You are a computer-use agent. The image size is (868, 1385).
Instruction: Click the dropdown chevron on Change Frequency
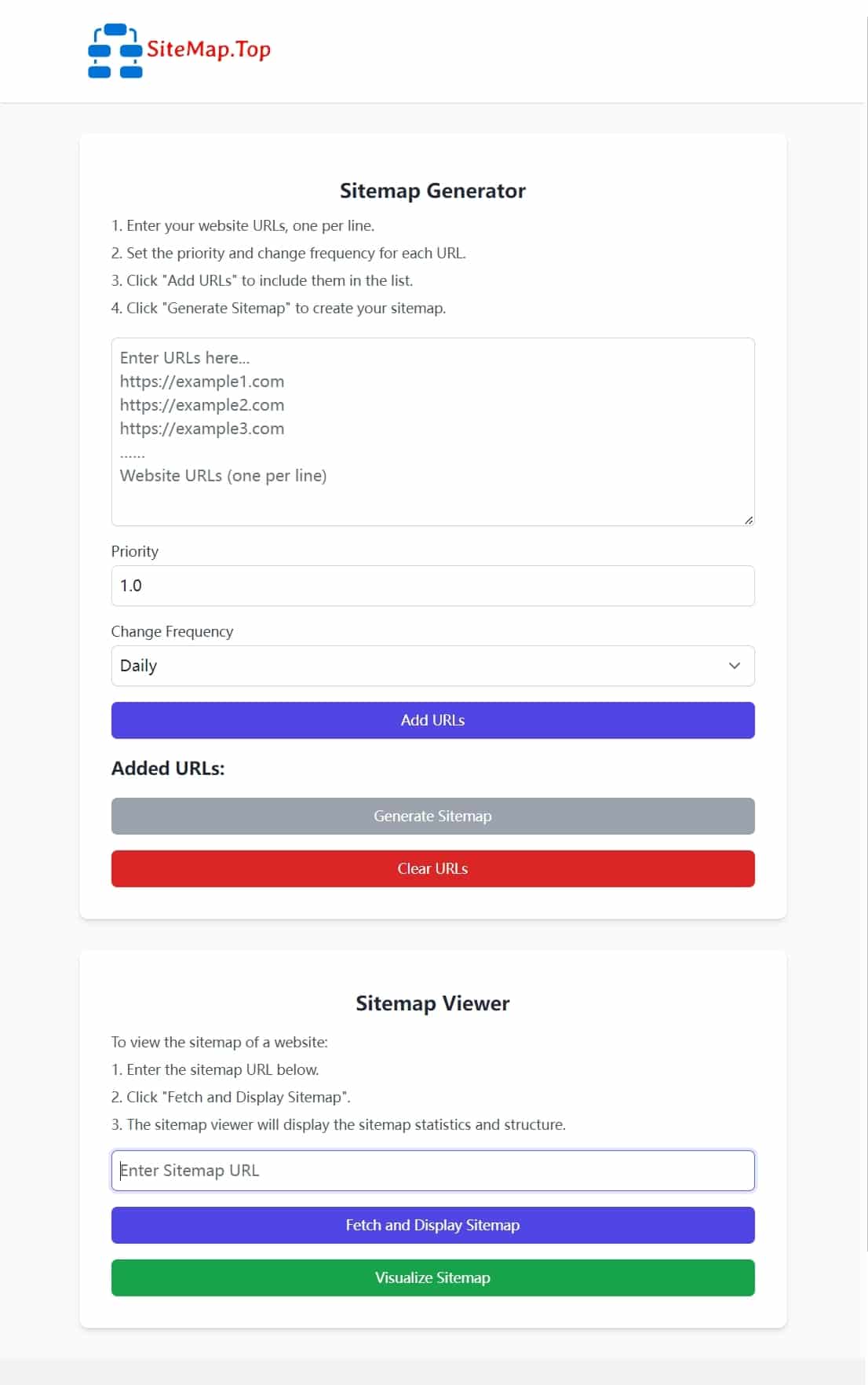(x=735, y=665)
